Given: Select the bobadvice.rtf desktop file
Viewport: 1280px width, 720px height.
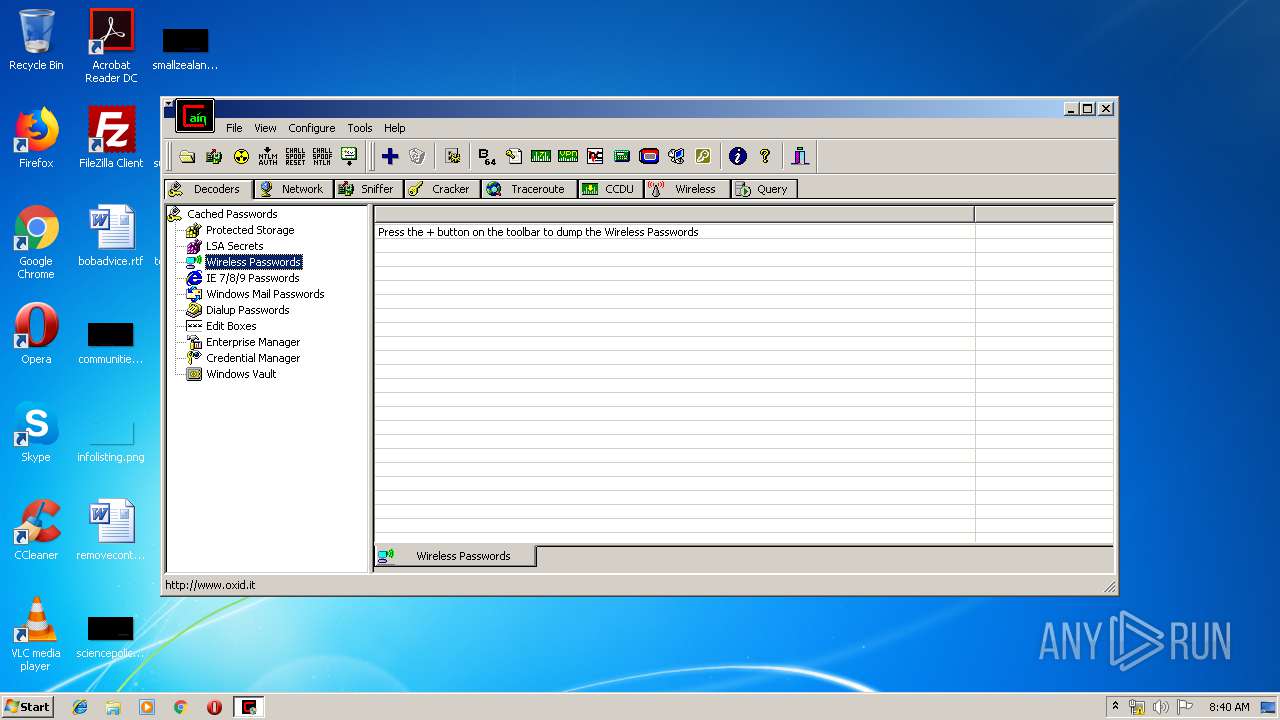Looking at the screenshot, I should pyautogui.click(x=111, y=236).
